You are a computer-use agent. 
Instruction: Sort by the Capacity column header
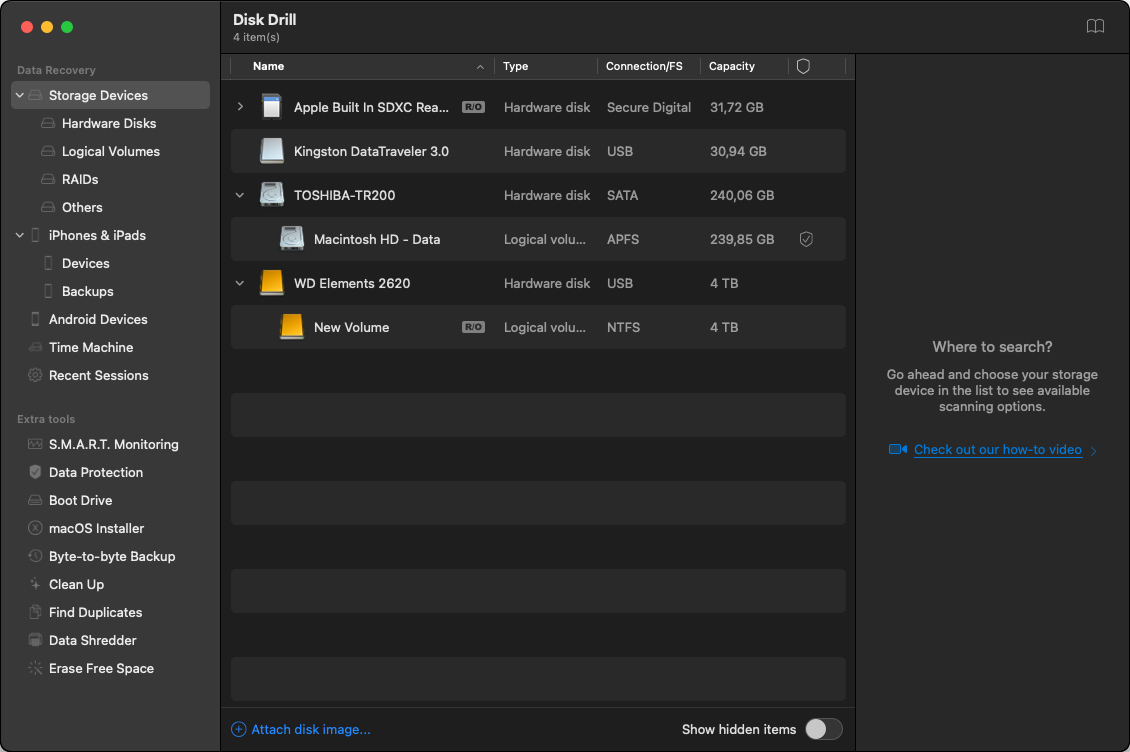(731, 66)
